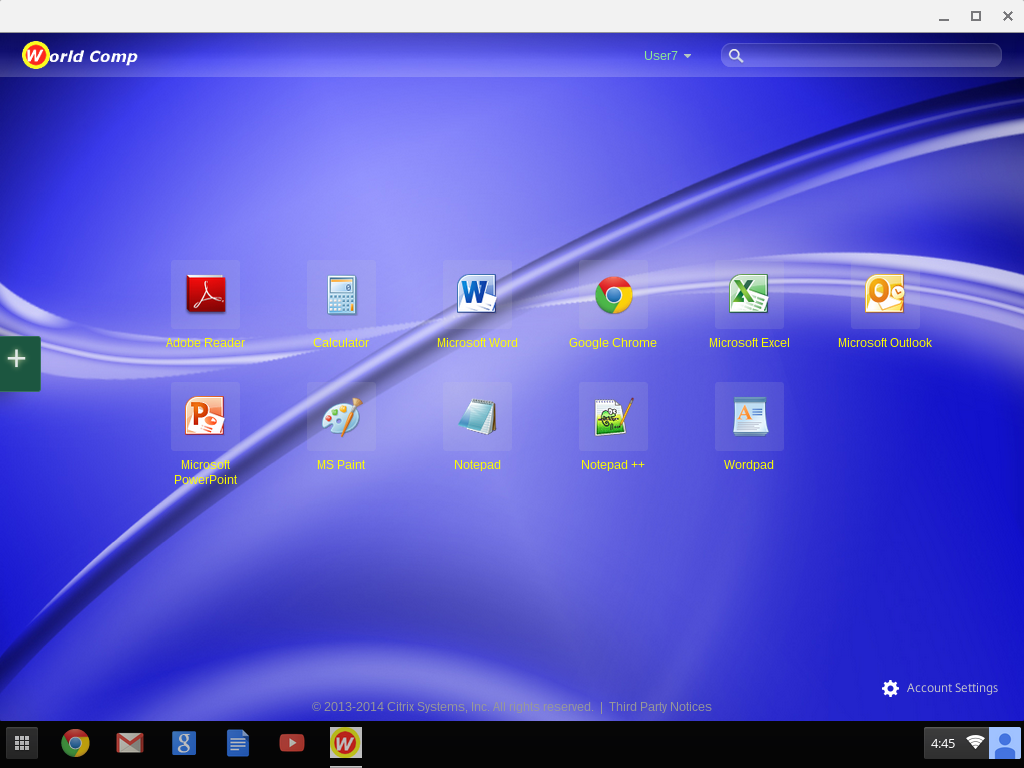Viewport: 1024px width, 768px height.
Task: Open the Chrome OS app launcher grid
Action: 22,743
